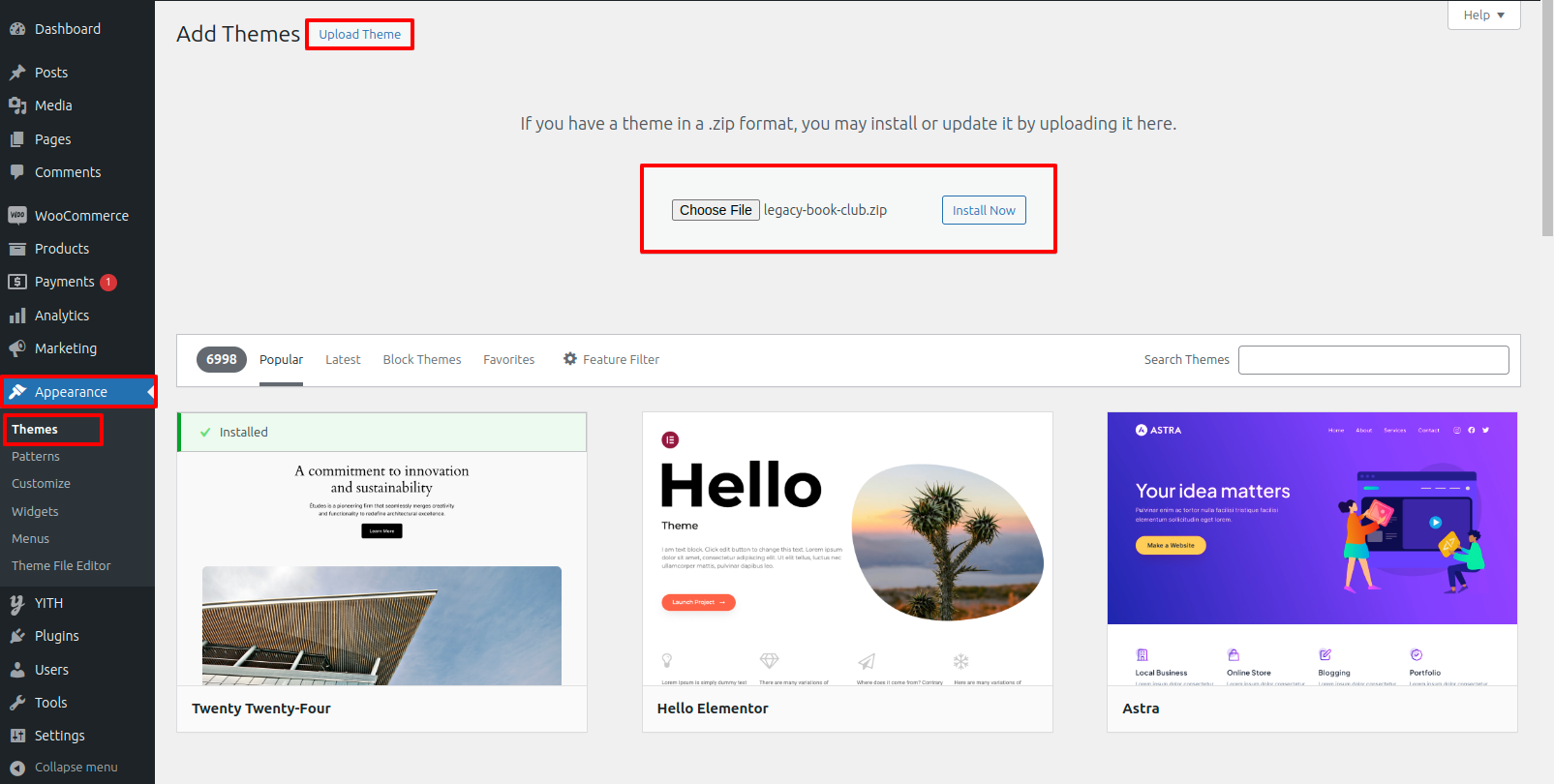Open the Block Themes tab
Image resolution: width=1554 pixels, height=784 pixels.
click(x=422, y=360)
